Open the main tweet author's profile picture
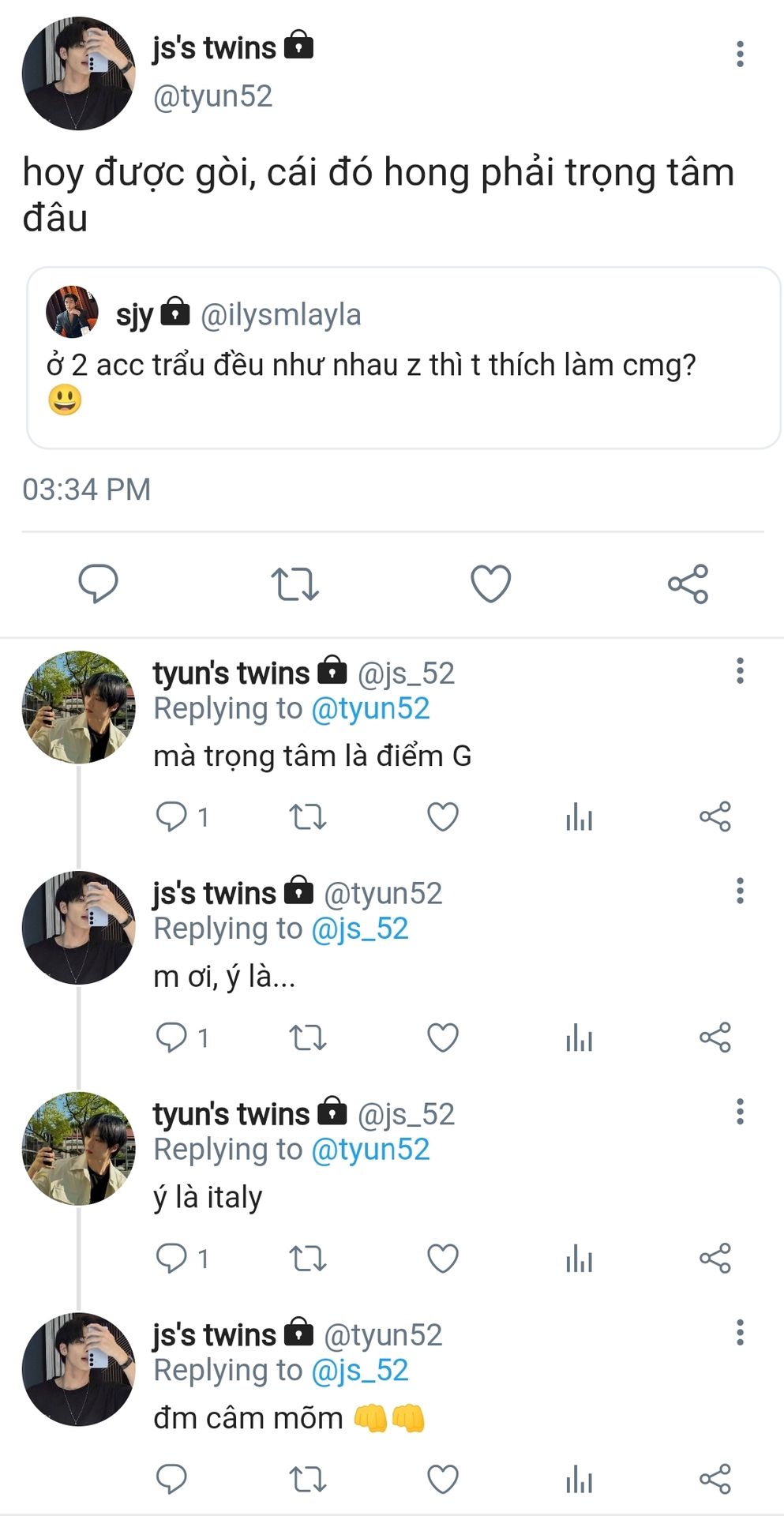Image resolution: width=784 pixels, height=1516 pixels. tap(78, 73)
